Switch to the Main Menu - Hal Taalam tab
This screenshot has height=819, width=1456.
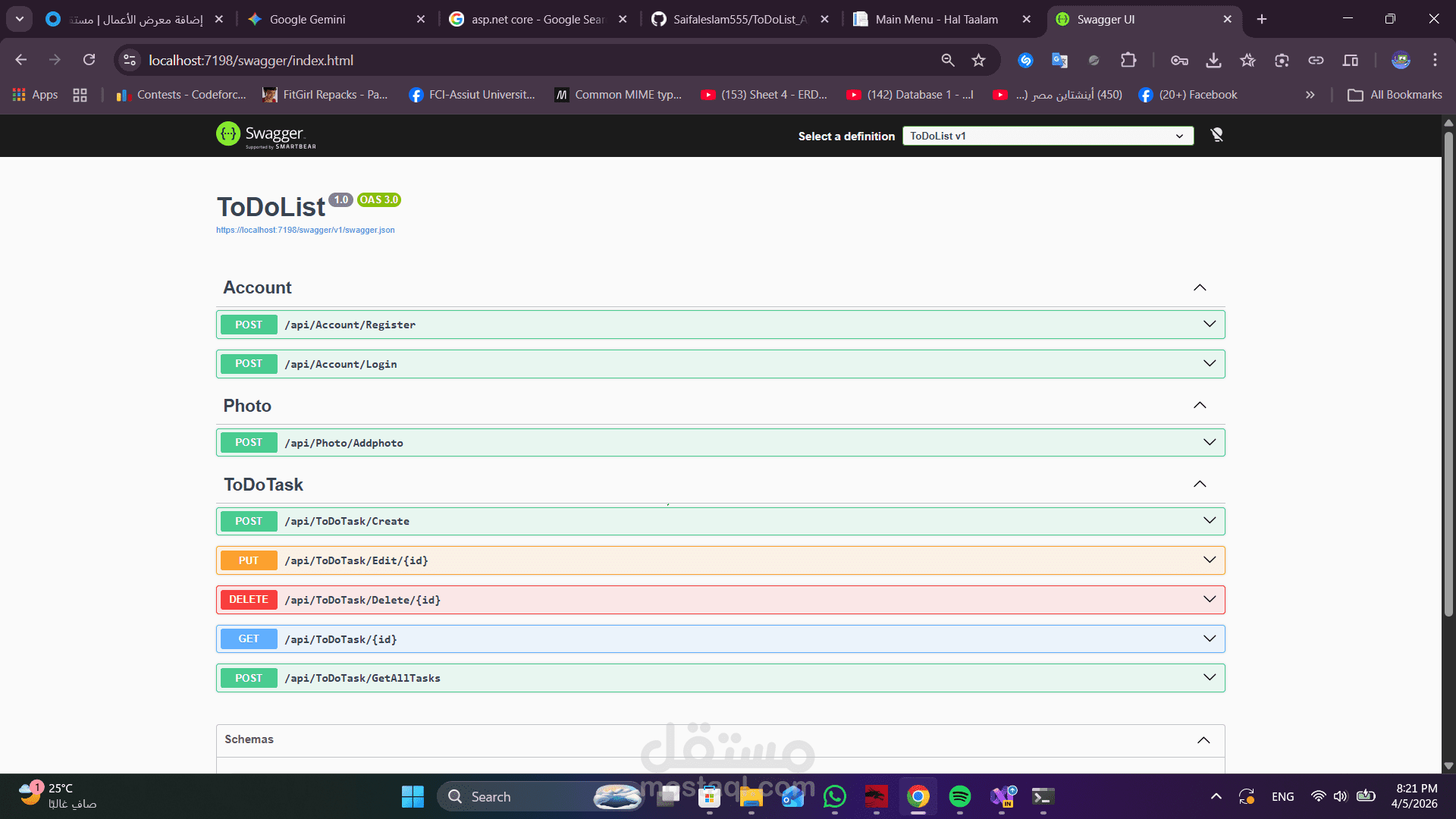point(937,19)
